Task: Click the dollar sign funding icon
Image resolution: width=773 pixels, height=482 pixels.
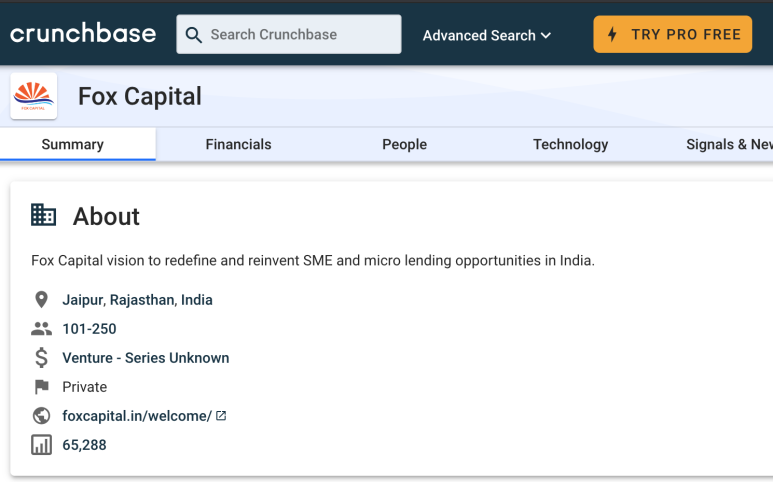Action: coord(41,358)
